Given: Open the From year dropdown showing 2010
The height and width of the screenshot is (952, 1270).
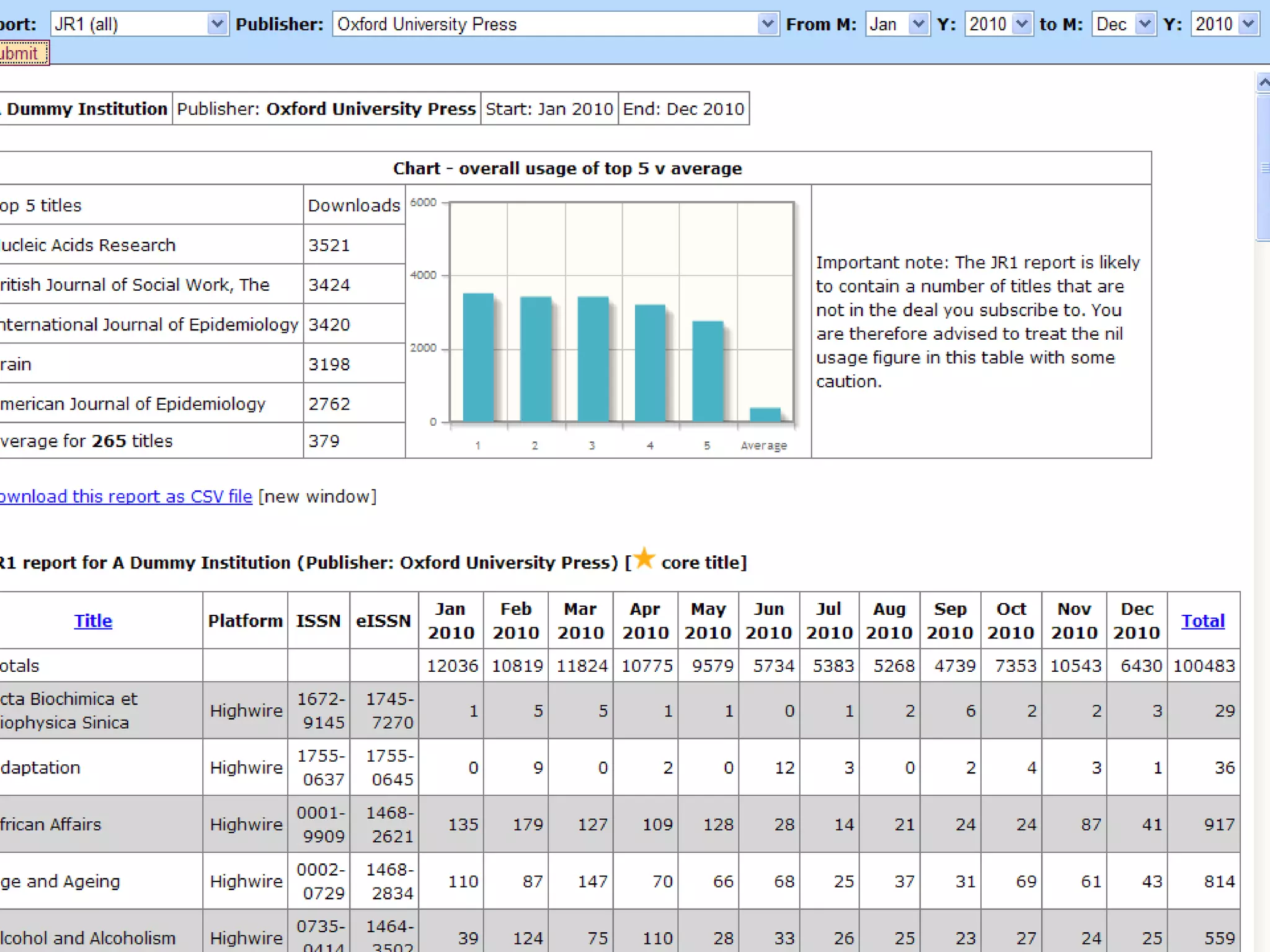Looking at the screenshot, I should point(1021,24).
